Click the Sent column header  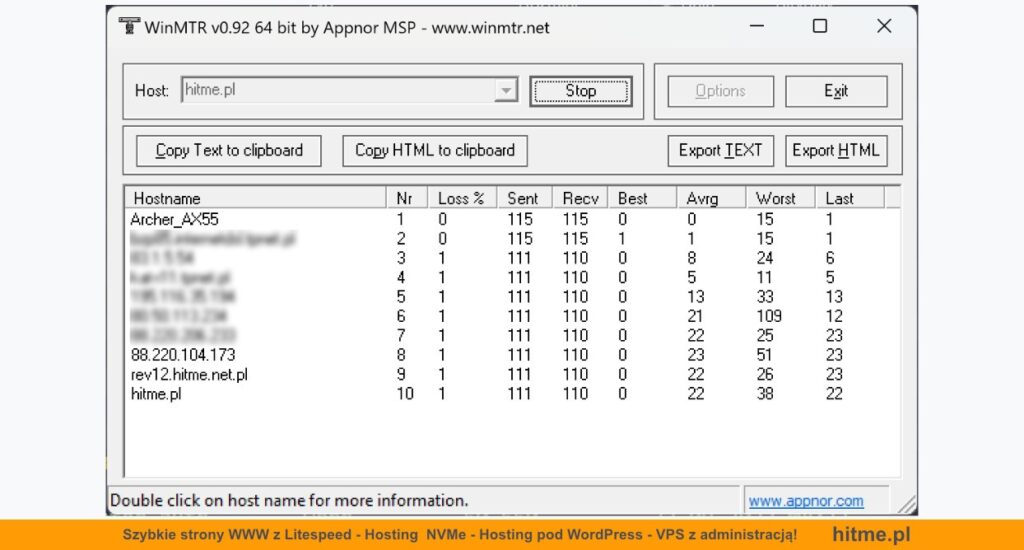click(525, 198)
